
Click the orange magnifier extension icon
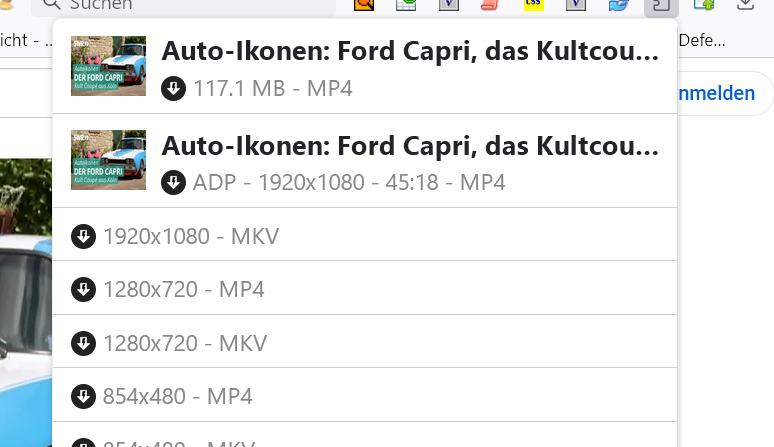pyautogui.click(x=364, y=4)
